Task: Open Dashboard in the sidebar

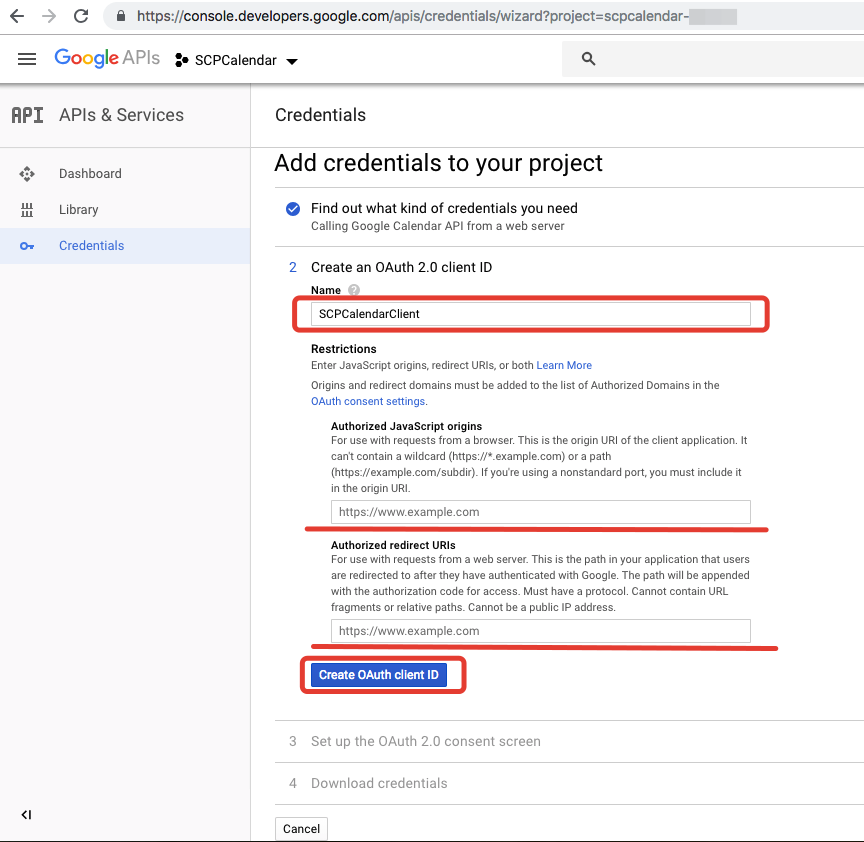Action: click(x=90, y=173)
